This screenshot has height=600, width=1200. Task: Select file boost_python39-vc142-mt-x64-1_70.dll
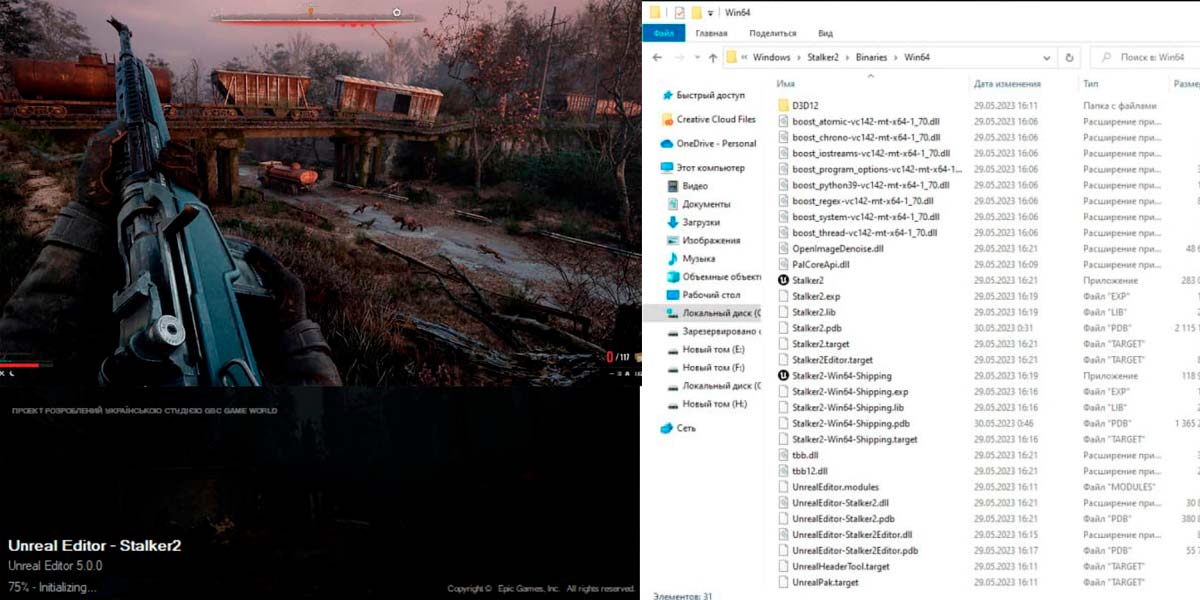(871, 185)
